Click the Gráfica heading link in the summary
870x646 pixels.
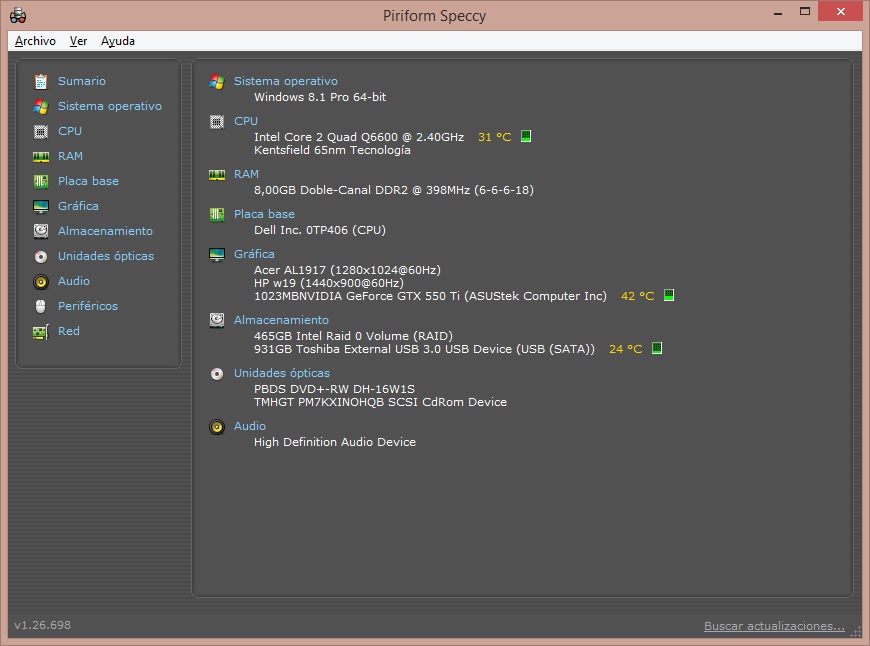(254, 254)
